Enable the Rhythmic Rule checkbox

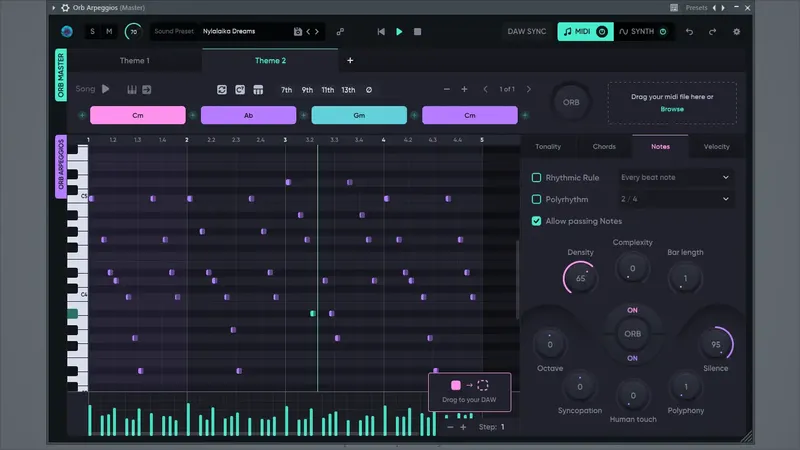point(536,178)
